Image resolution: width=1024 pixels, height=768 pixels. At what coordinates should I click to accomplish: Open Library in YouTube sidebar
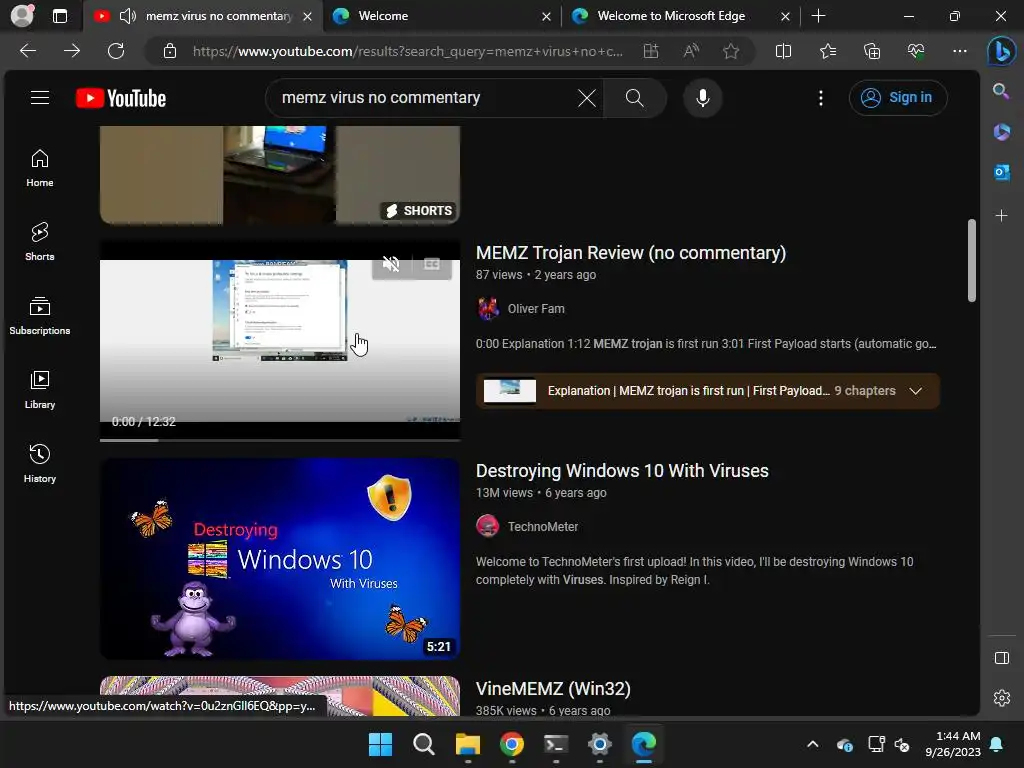40,390
